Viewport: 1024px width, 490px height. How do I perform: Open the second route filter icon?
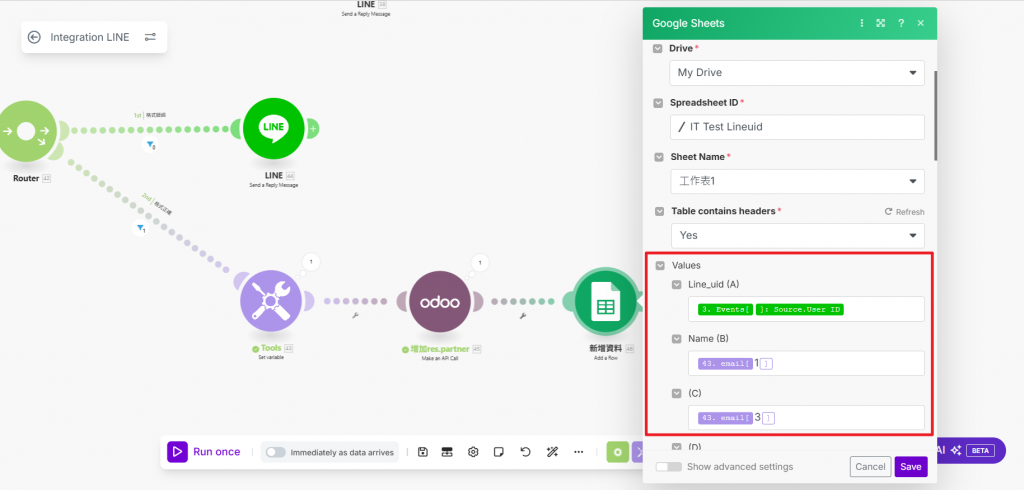point(140,228)
